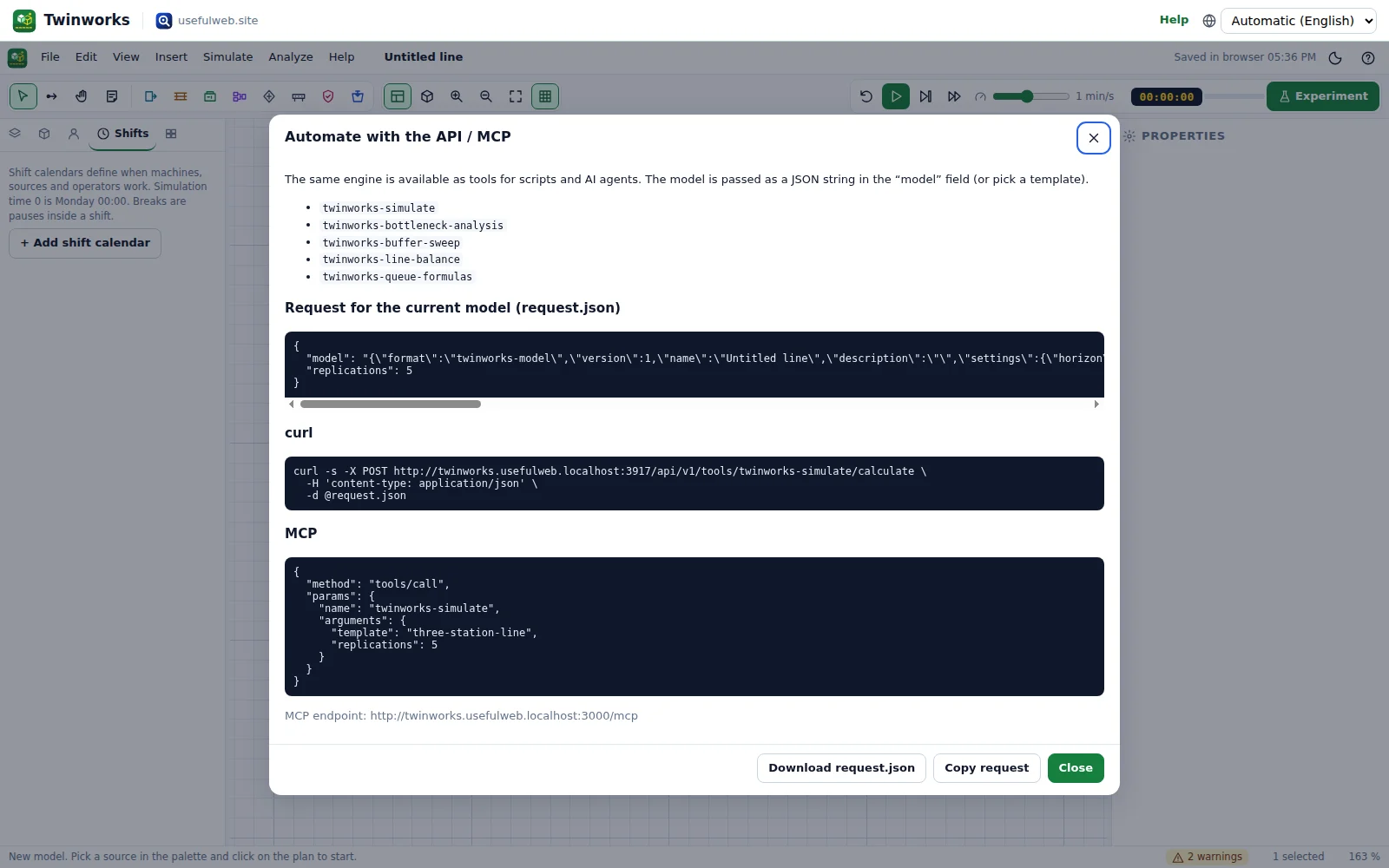
Task: Open the 2 warnings status indicator
Action: click(x=1208, y=857)
